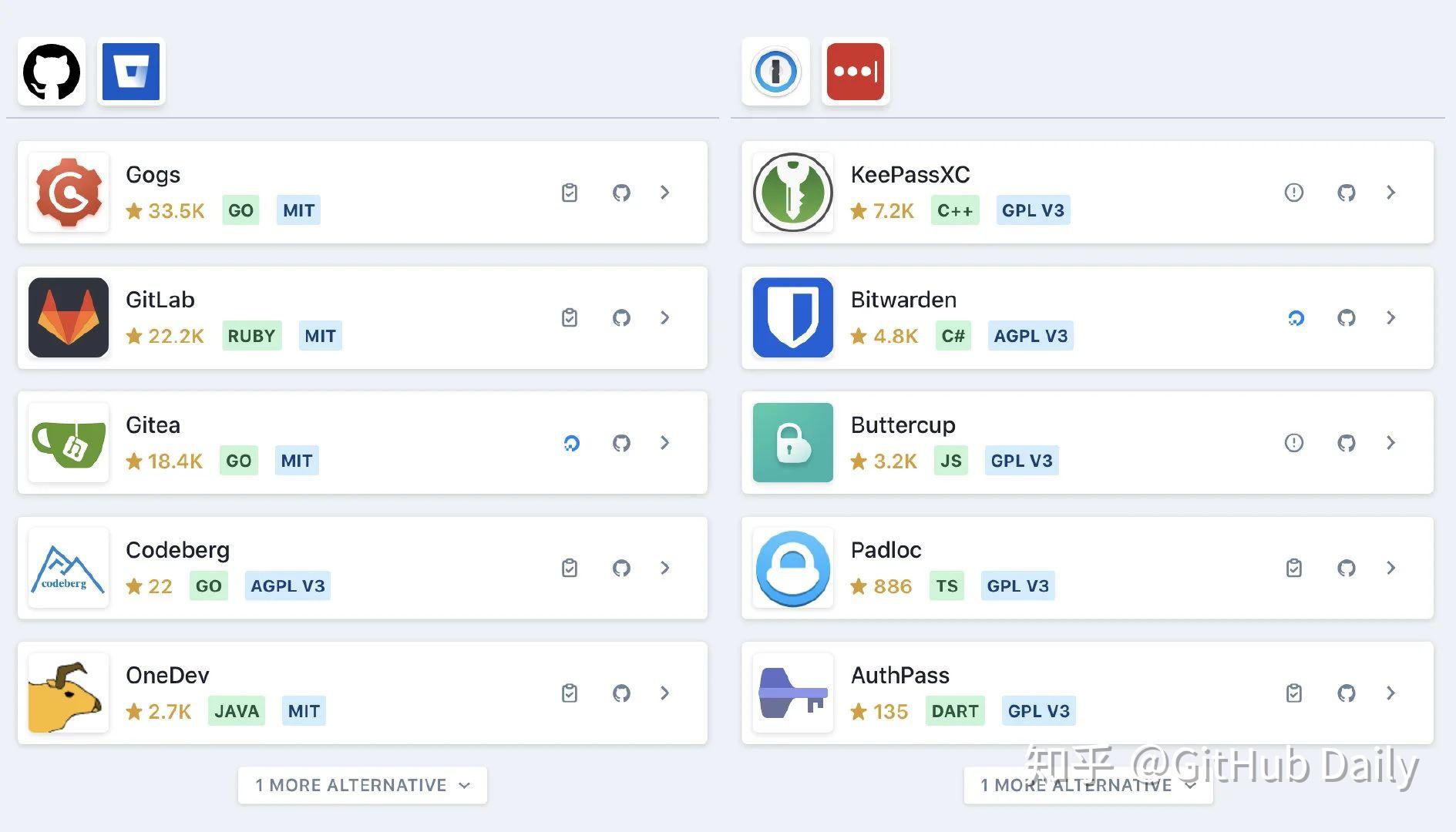Viewport: 1456px width, 832px height.
Task: Expand 1 MORE ALTERNATIVE under AuthPass
Action: point(1087,785)
